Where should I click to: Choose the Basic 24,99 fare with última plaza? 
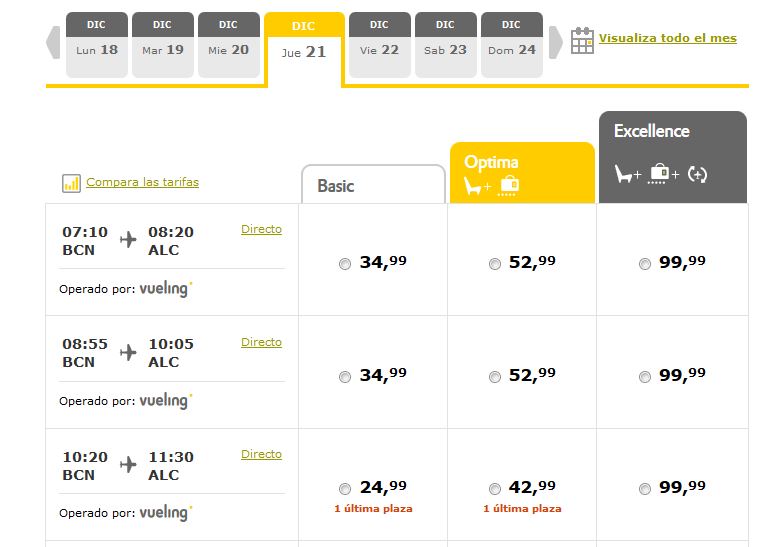[345, 489]
